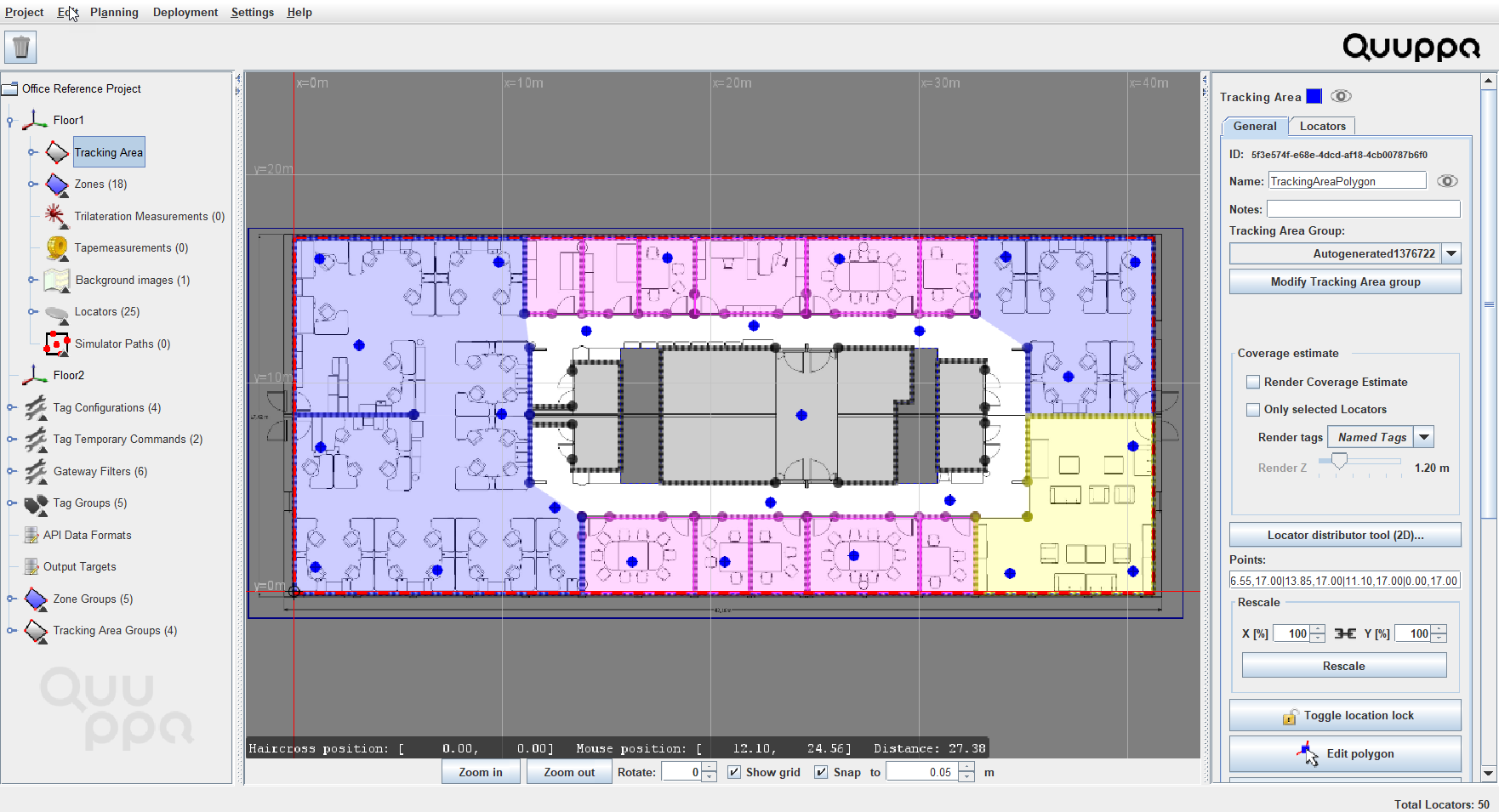Click the Tag Groups icon
The width and height of the screenshot is (1499, 812).
click(x=36, y=503)
